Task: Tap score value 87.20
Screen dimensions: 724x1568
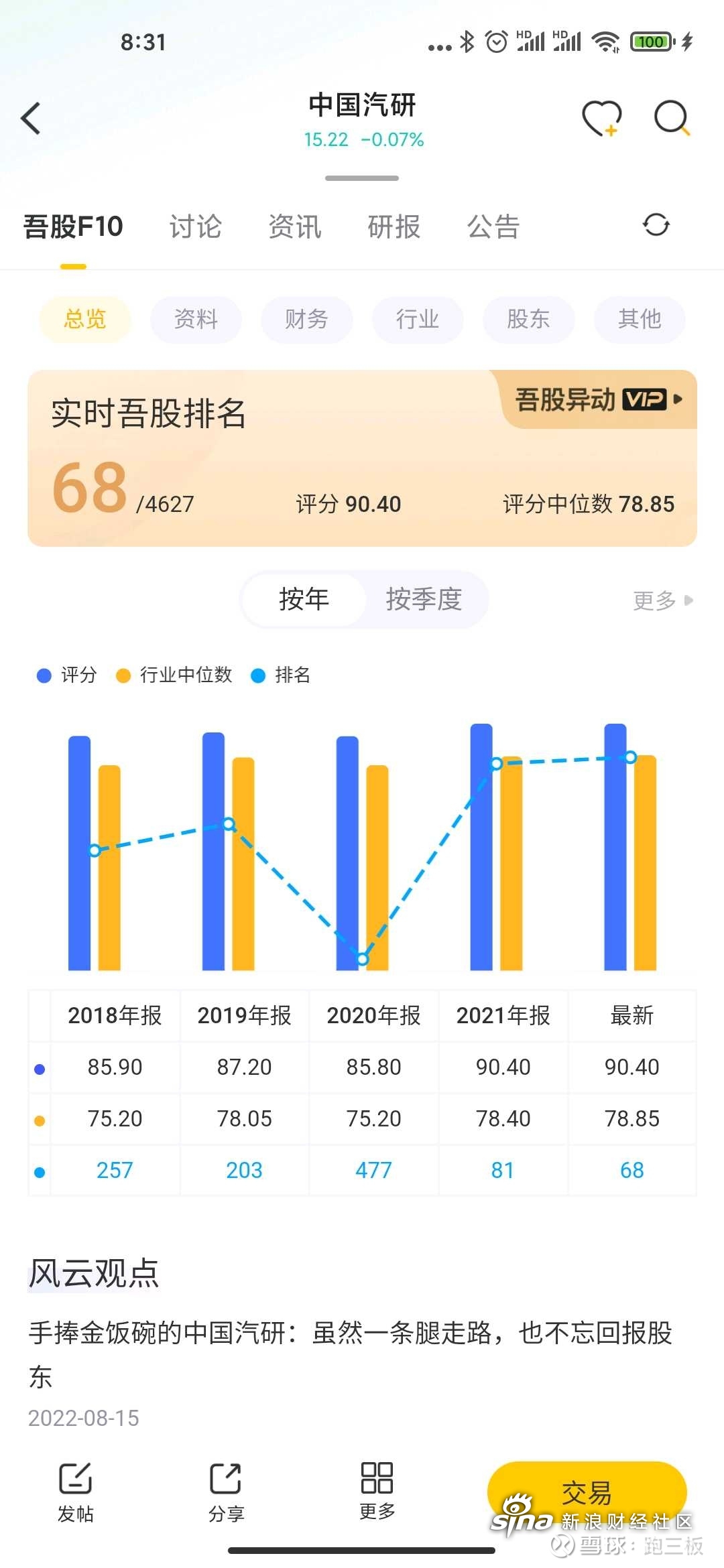Action: (244, 1067)
